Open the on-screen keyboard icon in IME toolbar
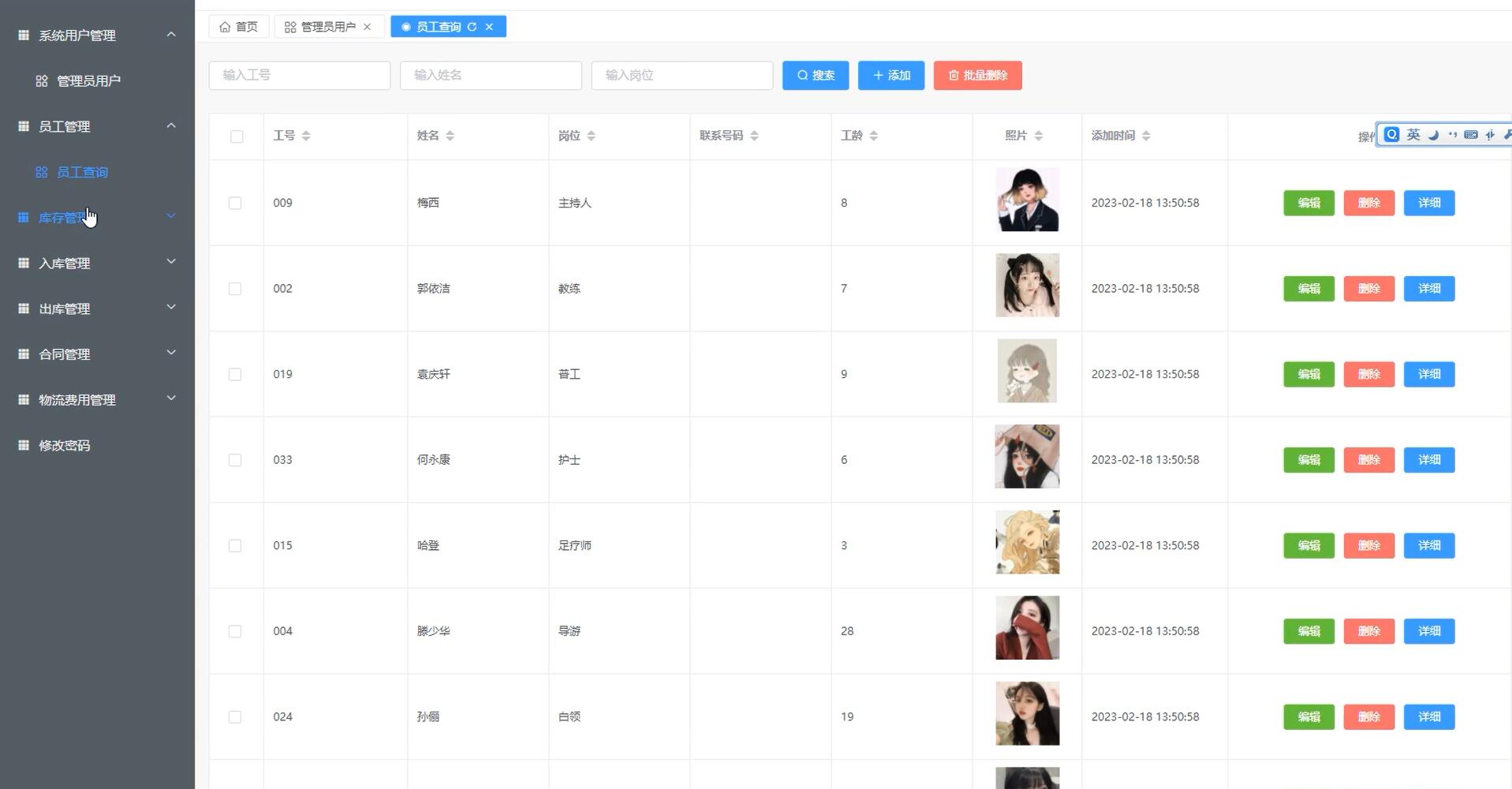The image size is (1512, 789). point(1469,134)
